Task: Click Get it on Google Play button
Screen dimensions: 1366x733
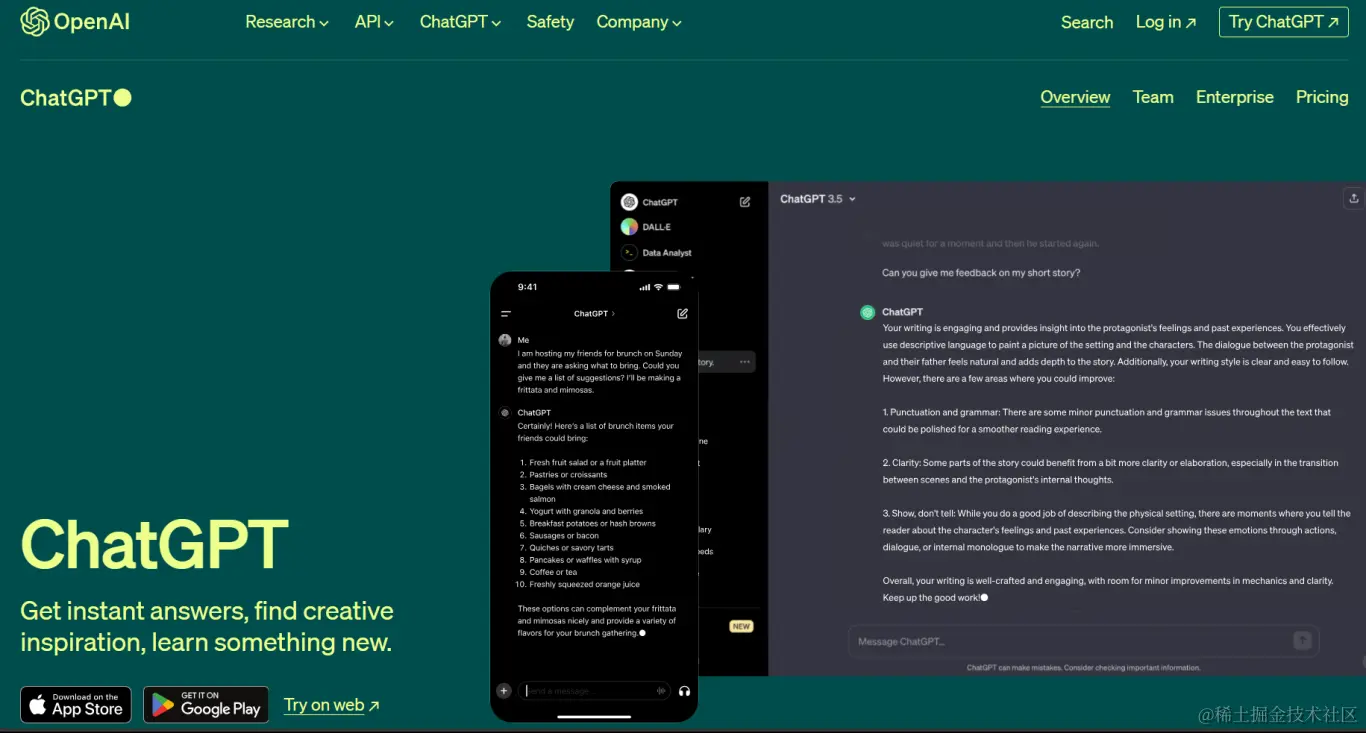Action: [206, 705]
